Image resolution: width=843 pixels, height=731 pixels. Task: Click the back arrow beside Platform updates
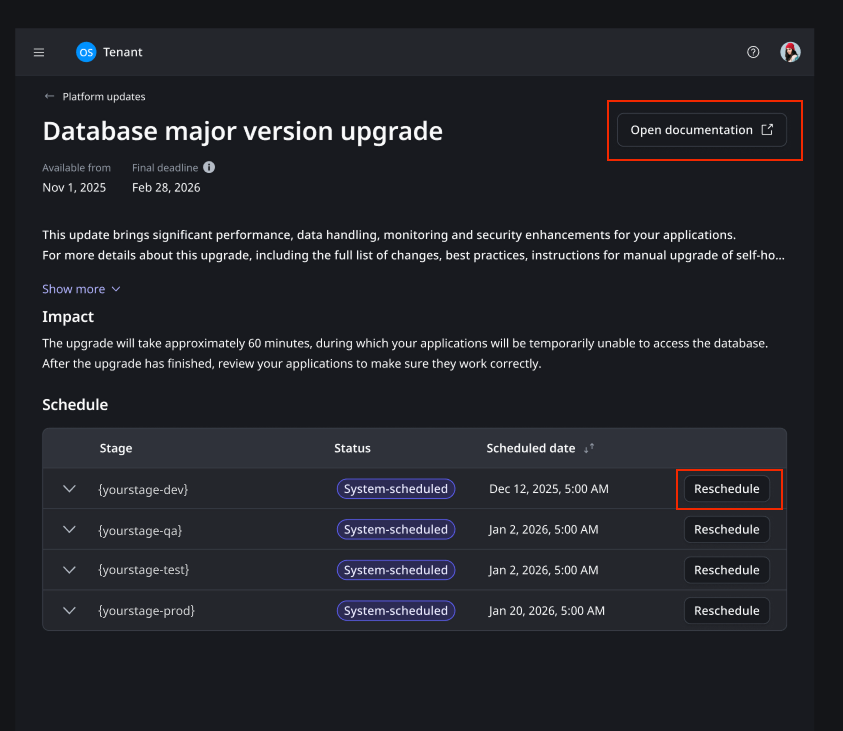coord(49,96)
